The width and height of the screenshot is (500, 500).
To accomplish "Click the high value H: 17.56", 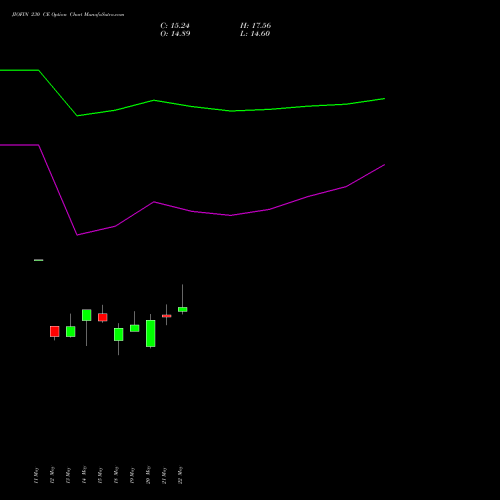I will tap(255, 26).
